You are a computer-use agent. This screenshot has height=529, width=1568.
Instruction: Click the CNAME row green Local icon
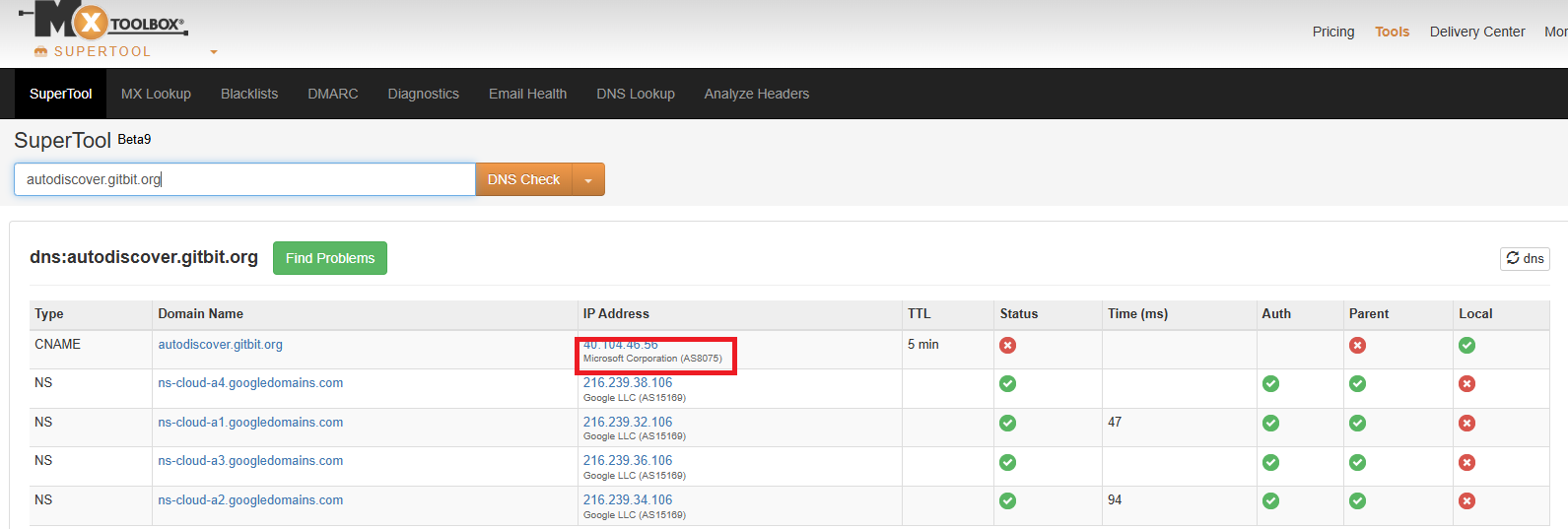(x=1466, y=345)
